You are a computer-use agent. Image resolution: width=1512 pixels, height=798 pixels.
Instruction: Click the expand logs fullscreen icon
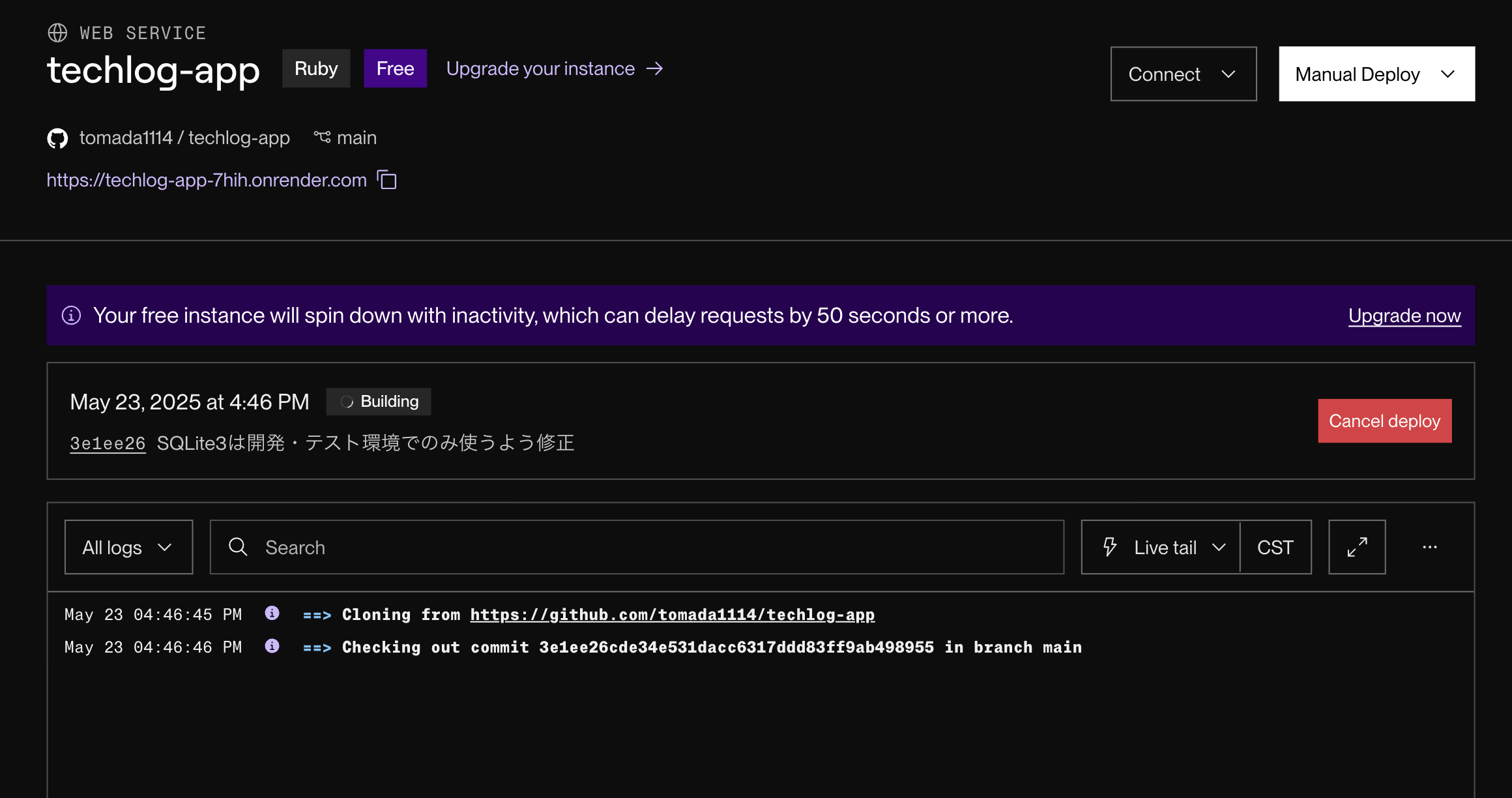coord(1357,547)
